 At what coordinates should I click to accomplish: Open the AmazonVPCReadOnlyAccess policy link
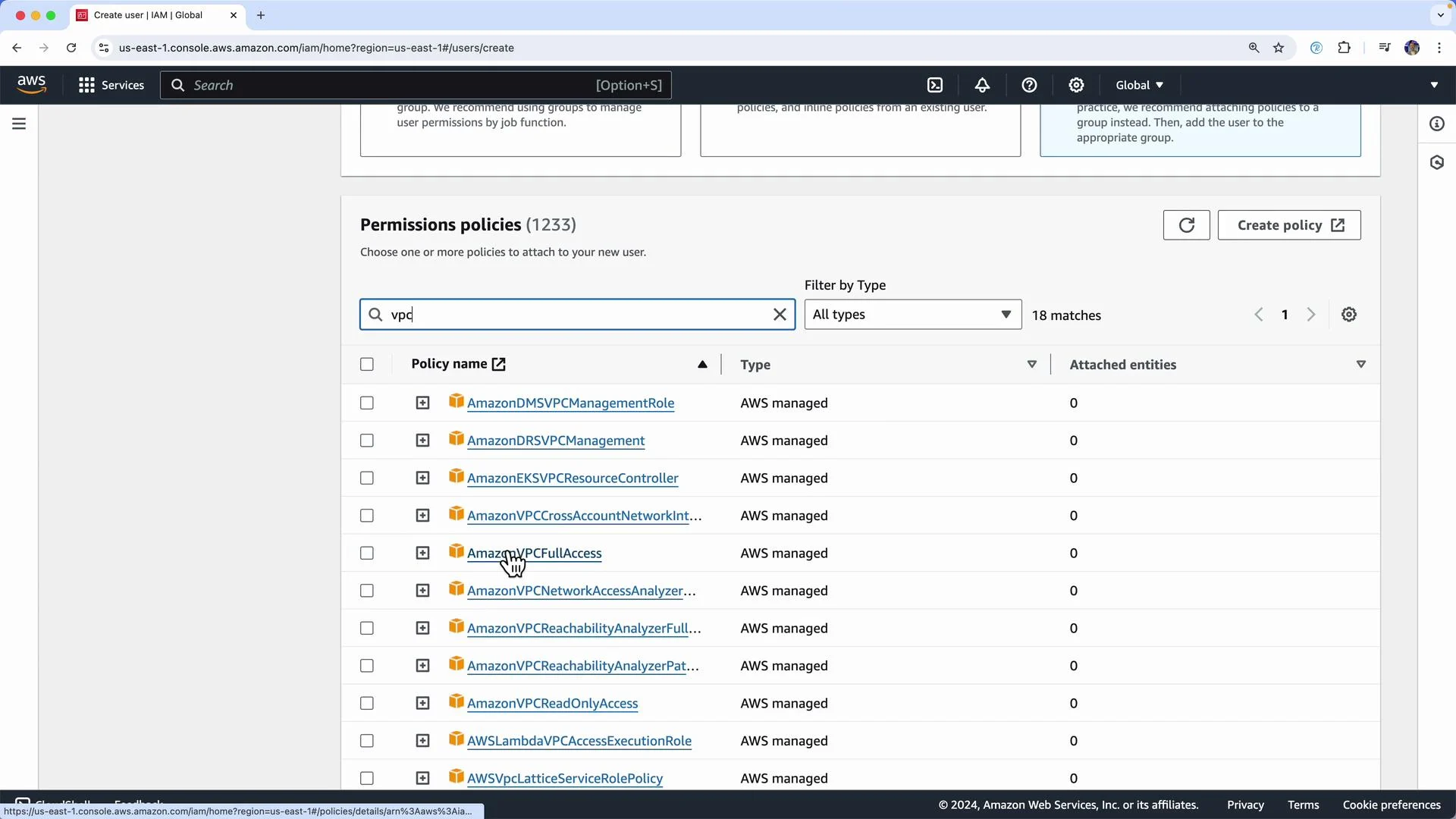click(x=553, y=704)
